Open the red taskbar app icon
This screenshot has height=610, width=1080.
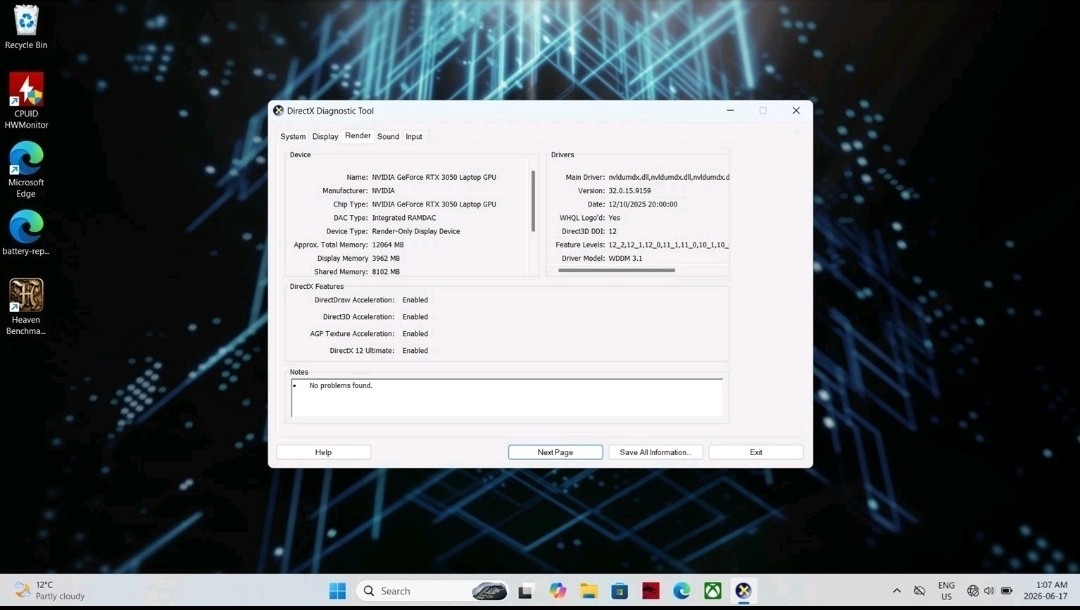(650, 591)
